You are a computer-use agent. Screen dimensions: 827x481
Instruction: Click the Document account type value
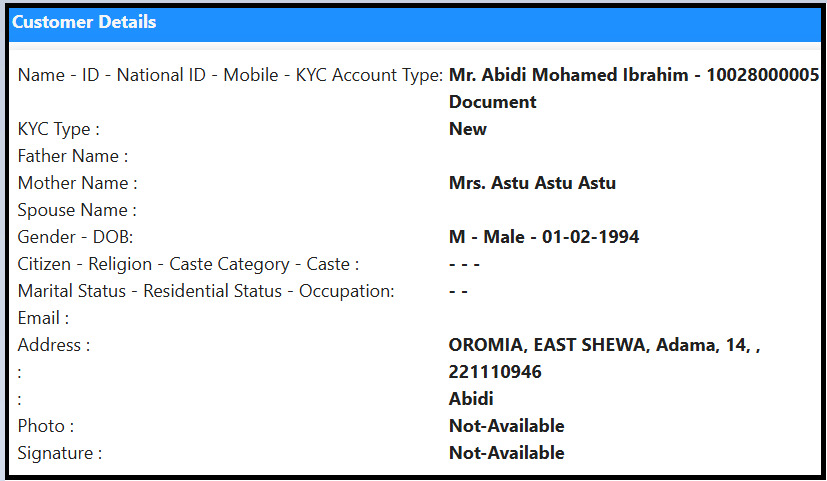(x=492, y=102)
